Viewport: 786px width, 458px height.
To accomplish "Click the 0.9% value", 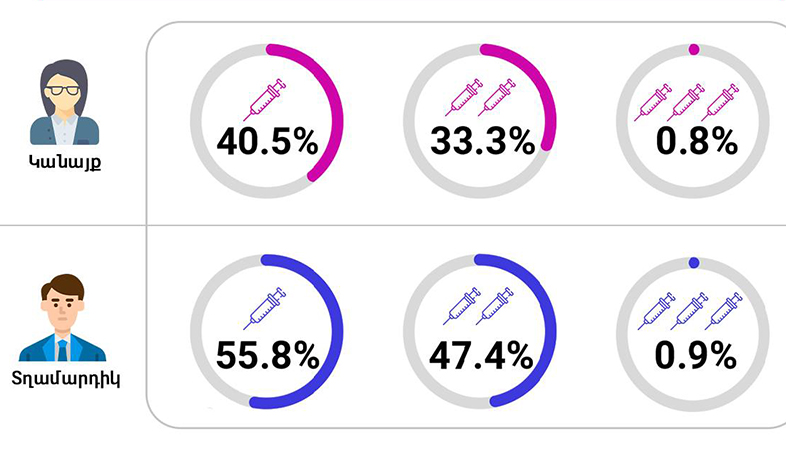I will pos(696,355).
